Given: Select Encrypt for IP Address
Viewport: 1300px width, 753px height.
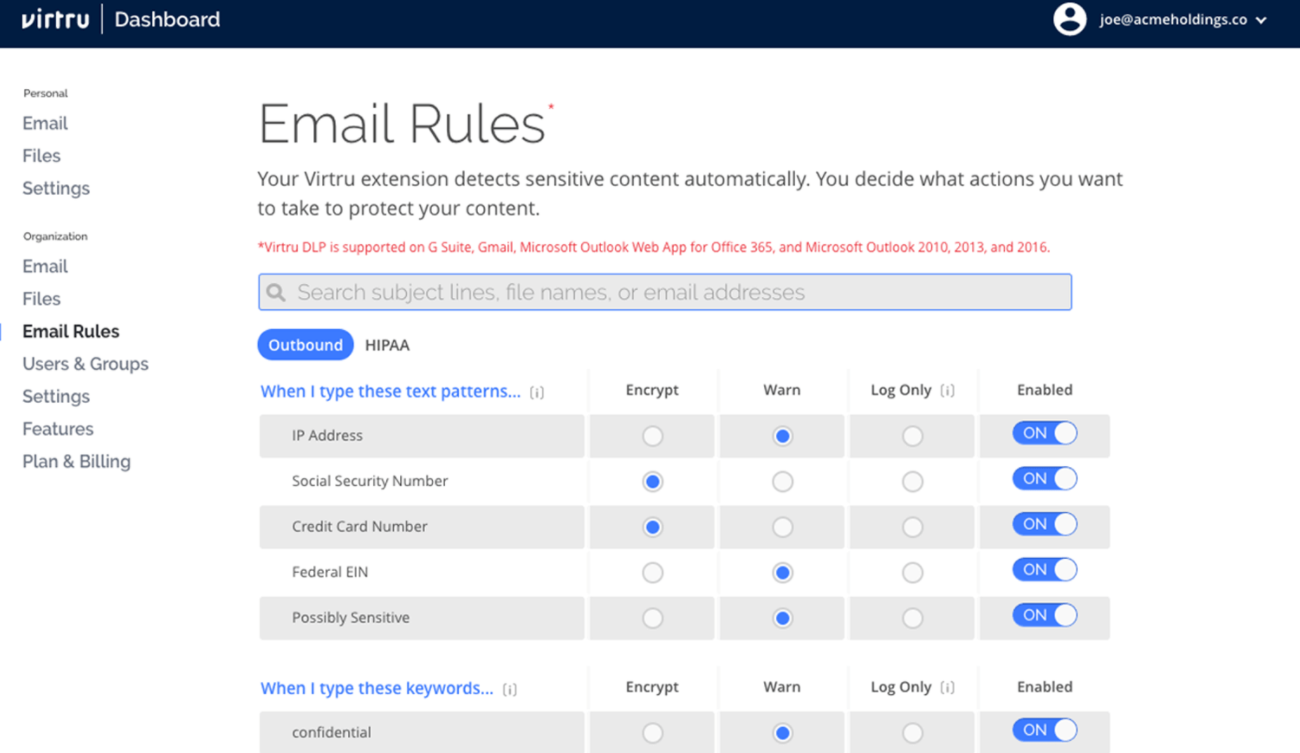Looking at the screenshot, I should (x=652, y=436).
